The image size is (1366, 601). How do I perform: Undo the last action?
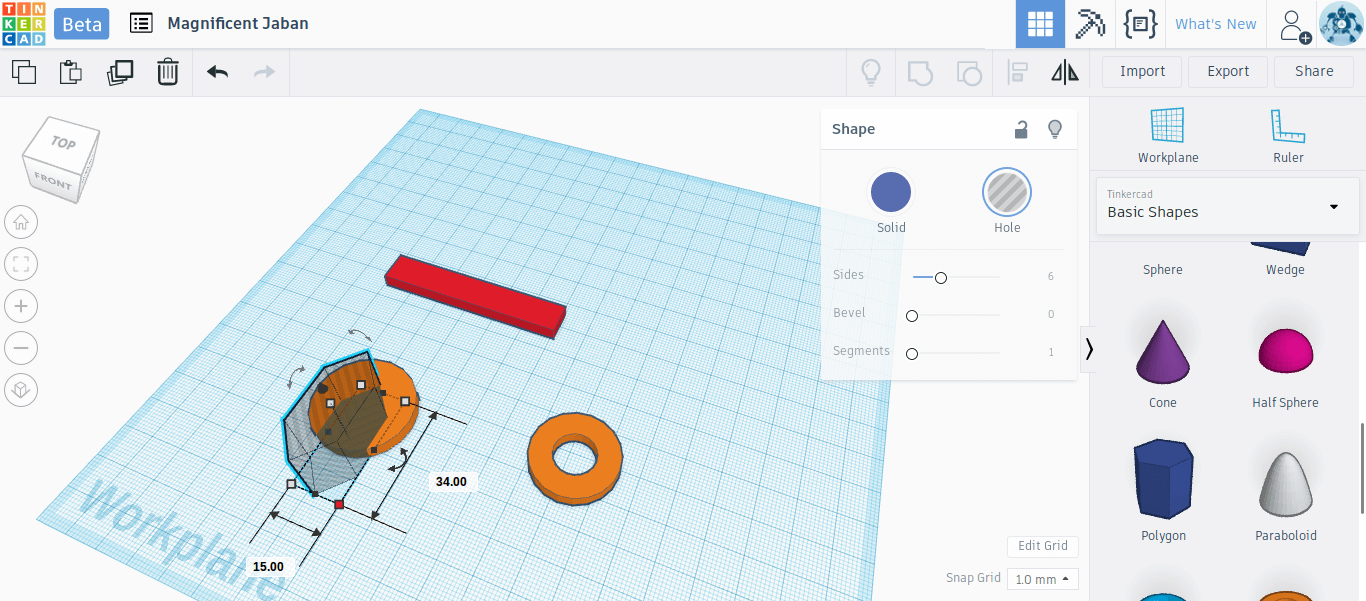click(217, 72)
